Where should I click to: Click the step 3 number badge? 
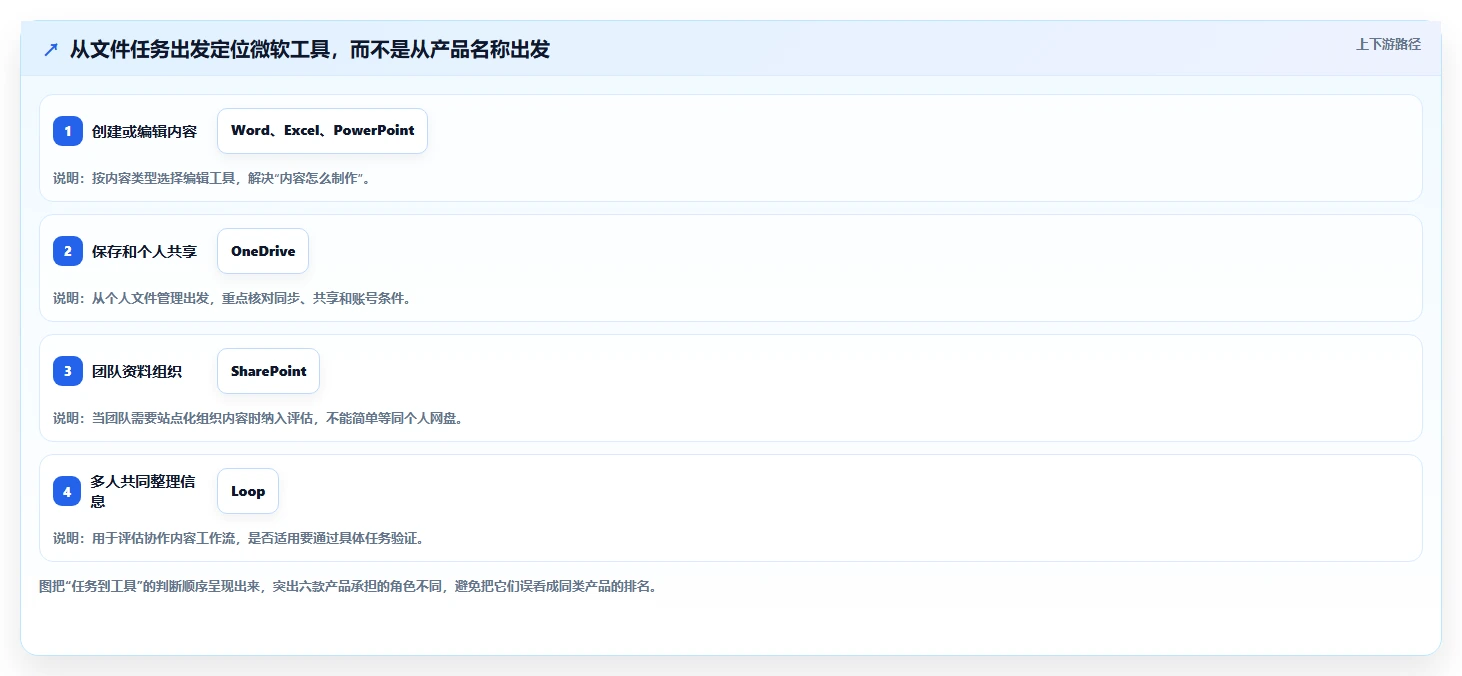pos(68,371)
